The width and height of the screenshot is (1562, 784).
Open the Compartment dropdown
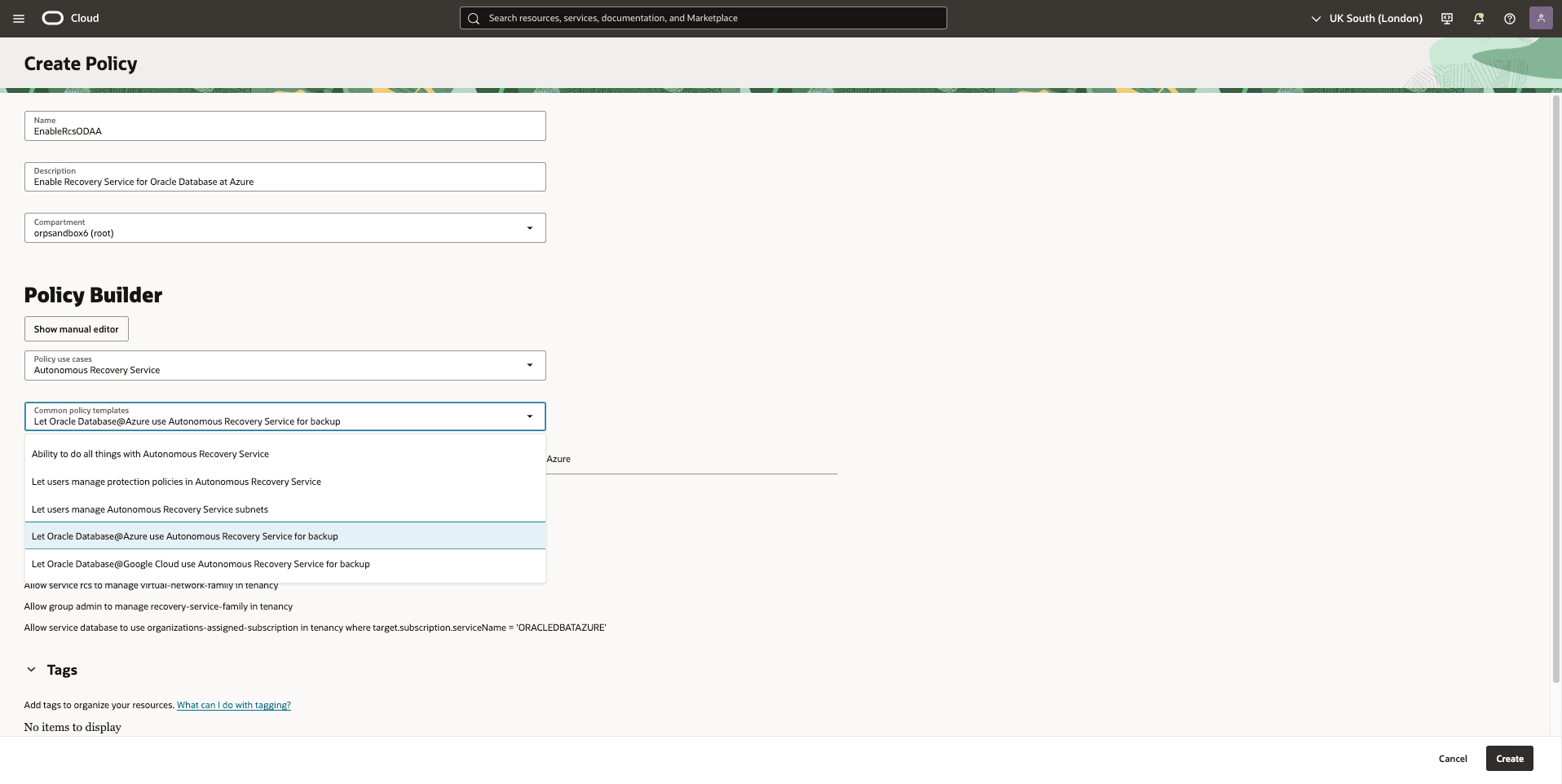coord(530,227)
